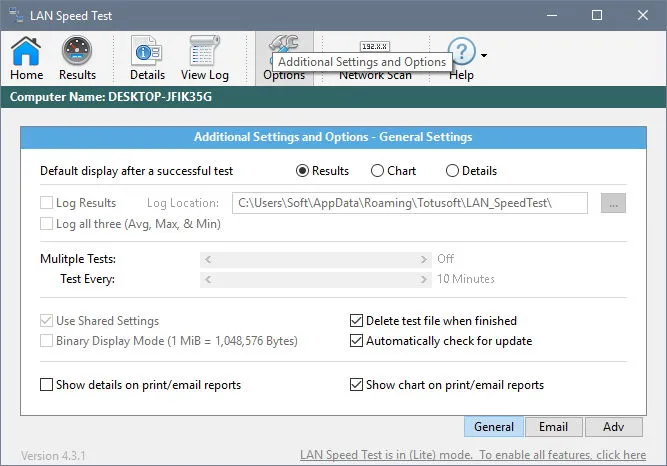Disable Automatically check for update
The height and width of the screenshot is (466, 667).
(356, 340)
